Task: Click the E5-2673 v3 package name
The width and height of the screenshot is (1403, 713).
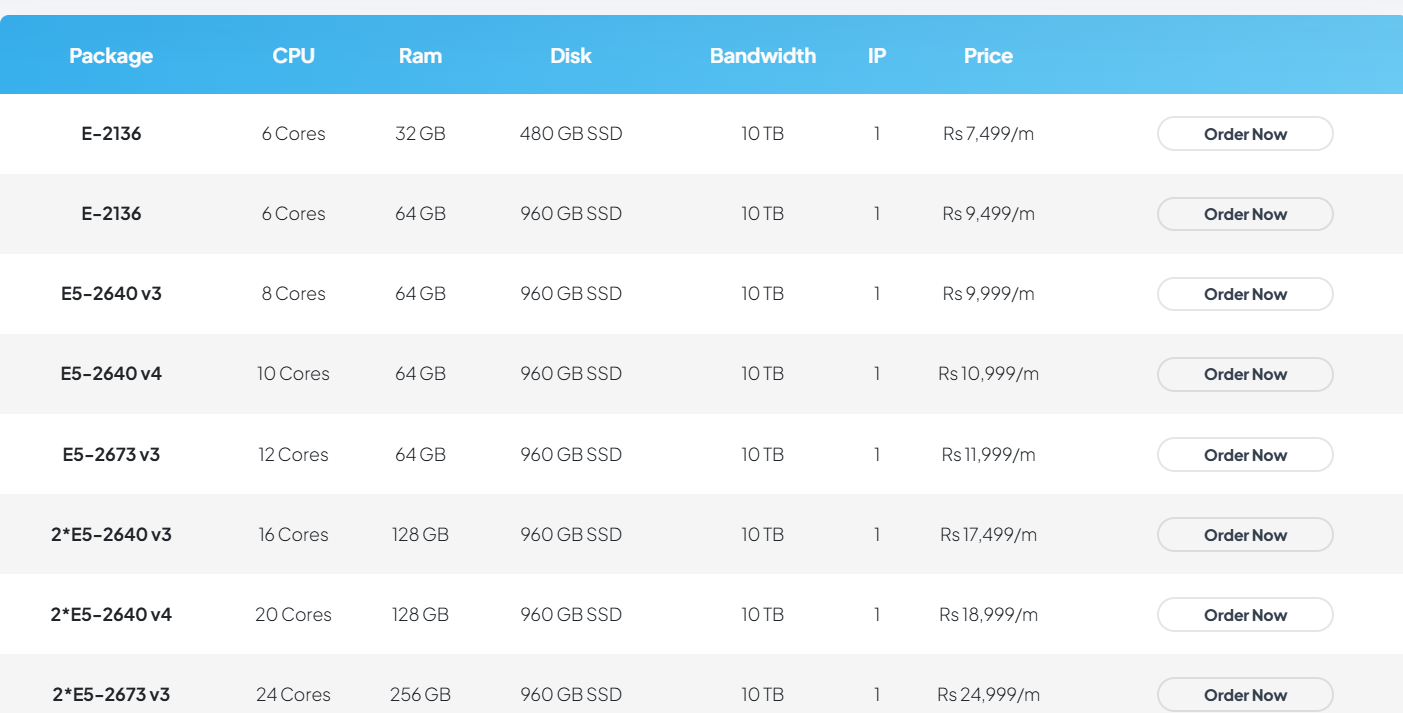Action: pyautogui.click(x=111, y=454)
